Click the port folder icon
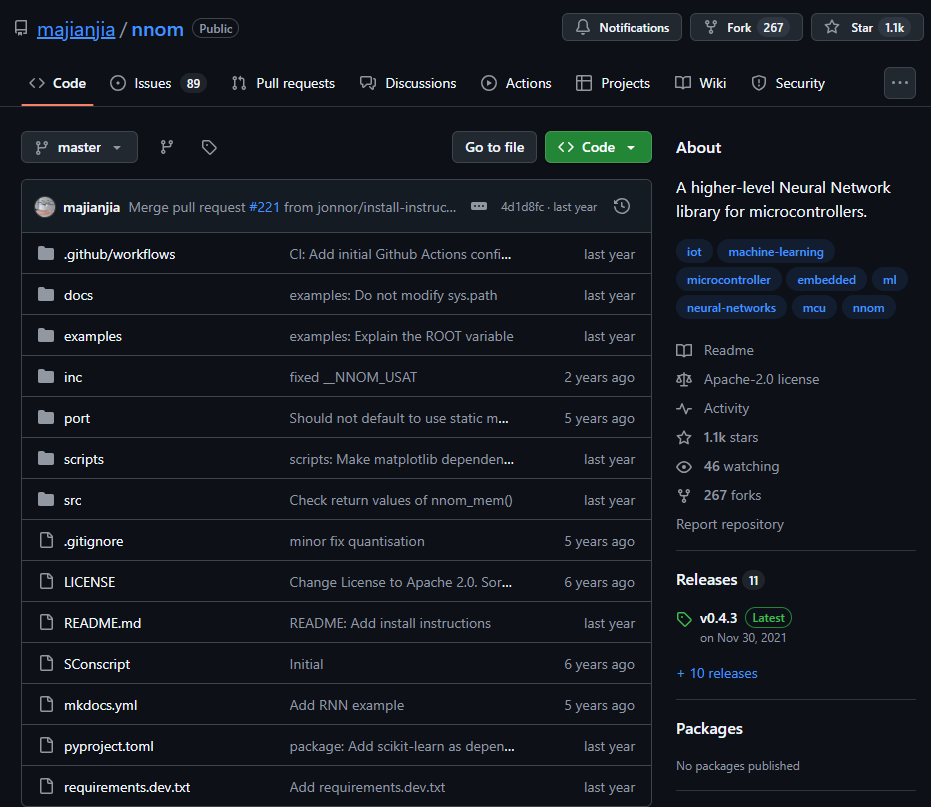Viewport: 931px width, 807px height. (46, 417)
